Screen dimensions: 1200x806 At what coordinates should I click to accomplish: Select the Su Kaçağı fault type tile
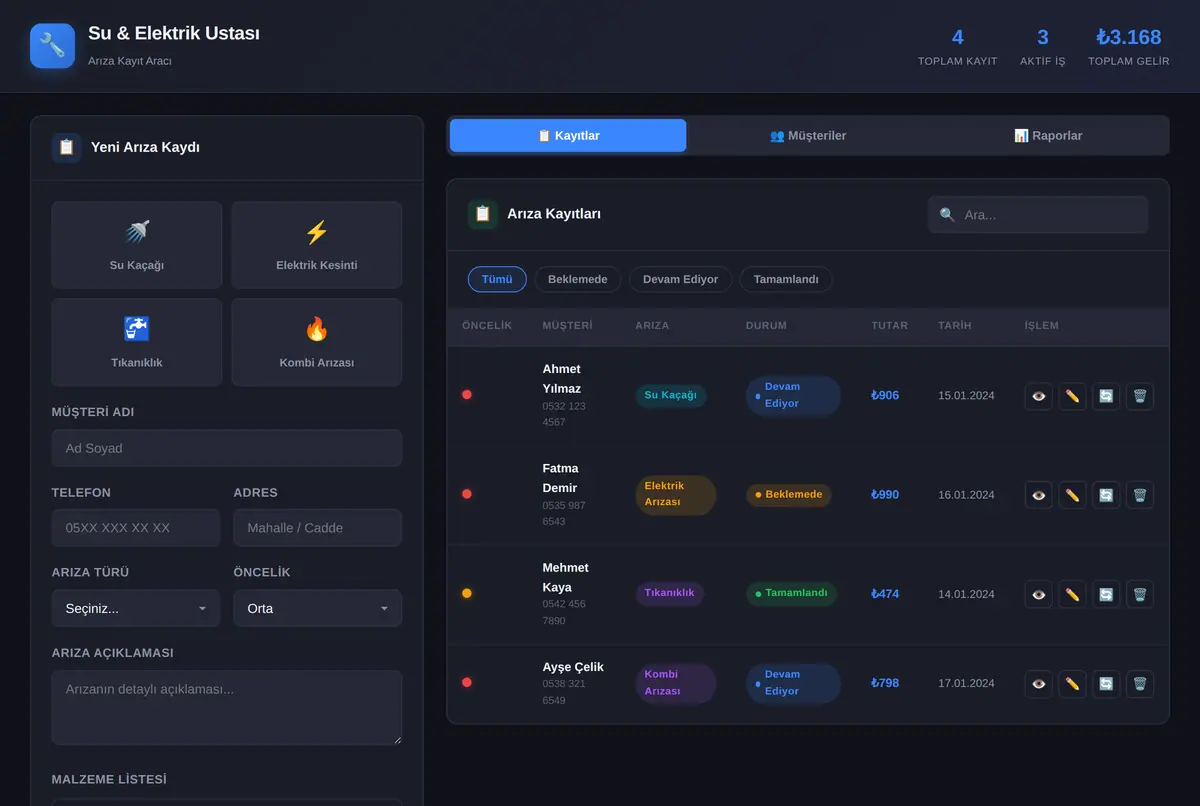(137, 245)
